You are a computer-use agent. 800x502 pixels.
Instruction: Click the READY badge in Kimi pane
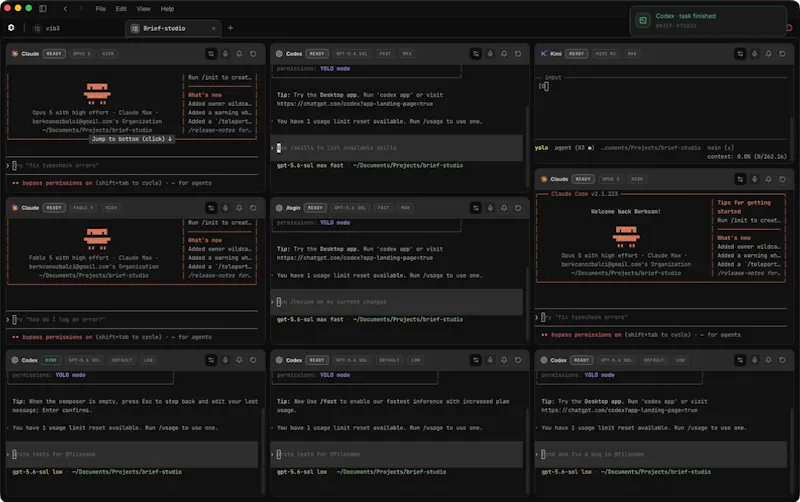577,54
